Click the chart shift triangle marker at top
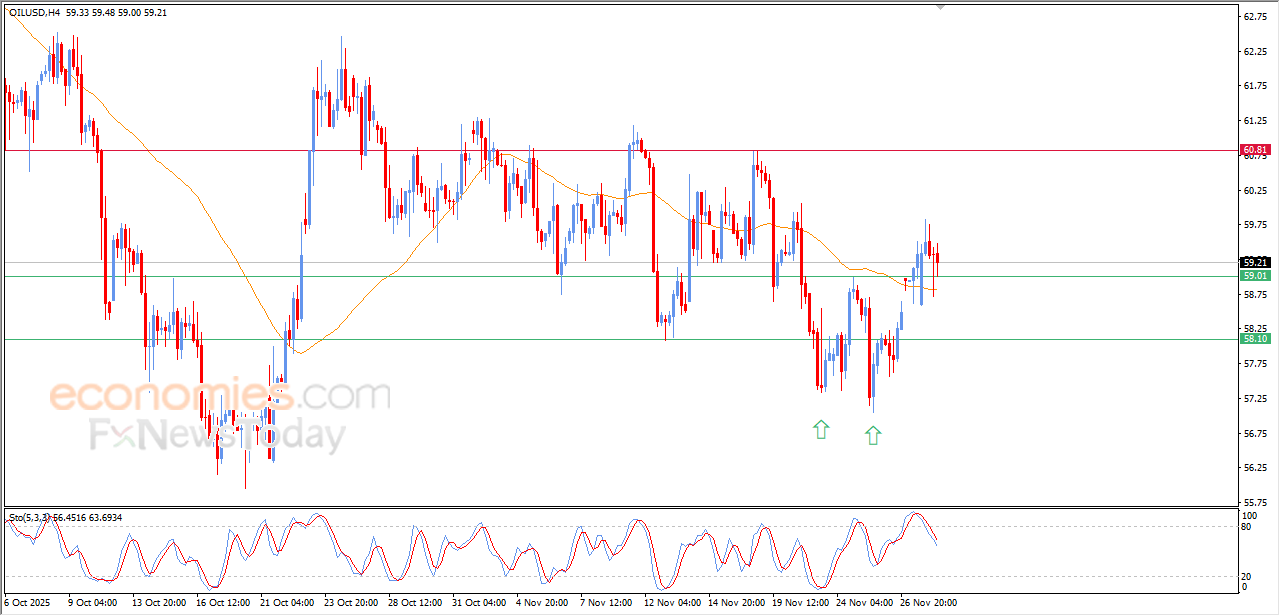The image size is (1280, 616). (939, 6)
